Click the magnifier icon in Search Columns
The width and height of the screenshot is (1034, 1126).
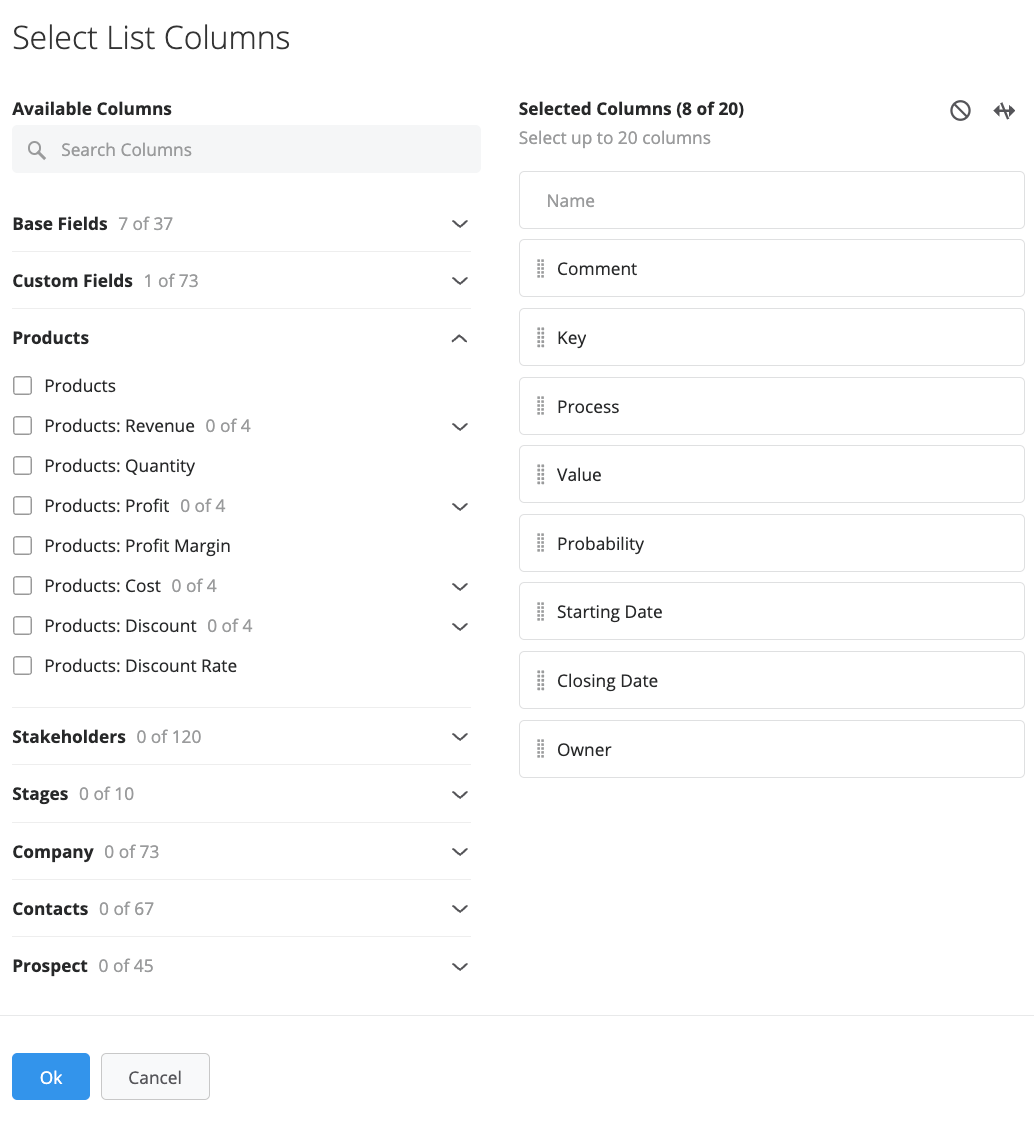tap(37, 150)
